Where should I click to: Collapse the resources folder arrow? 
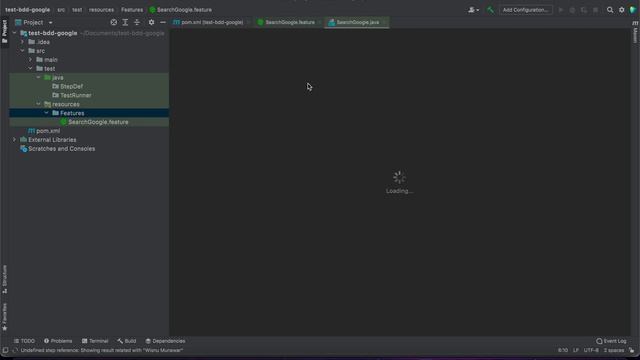(x=38, y=104)
